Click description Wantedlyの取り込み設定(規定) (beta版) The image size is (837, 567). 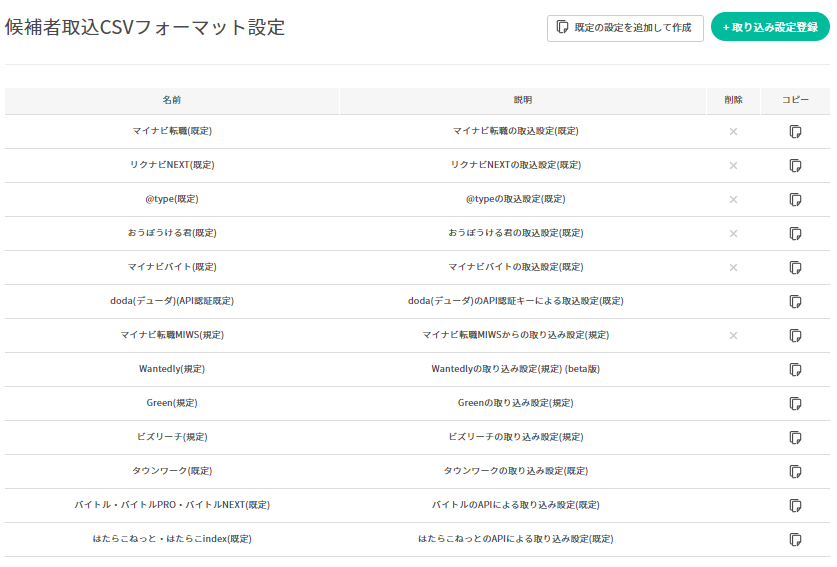[x=516, y=369]
